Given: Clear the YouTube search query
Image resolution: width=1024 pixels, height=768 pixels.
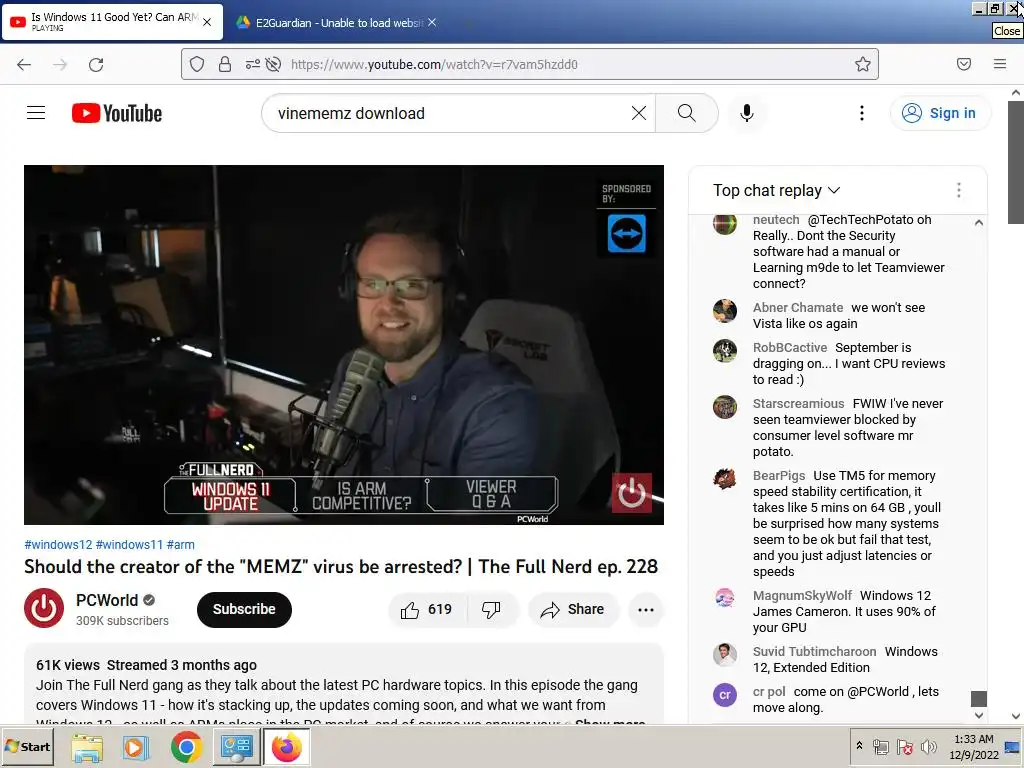Looking at the screenshot, I should (x=639, y=113).
